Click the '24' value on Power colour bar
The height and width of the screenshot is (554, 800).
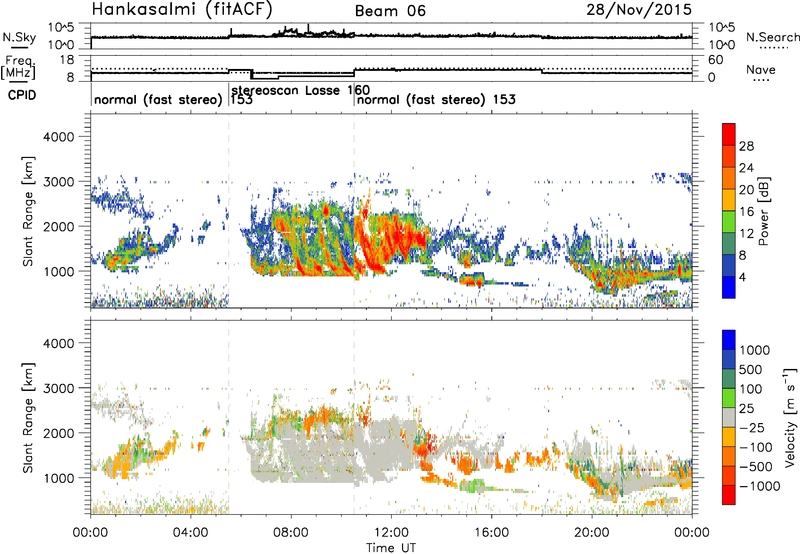pyautogui.click(x=746, y=168)
